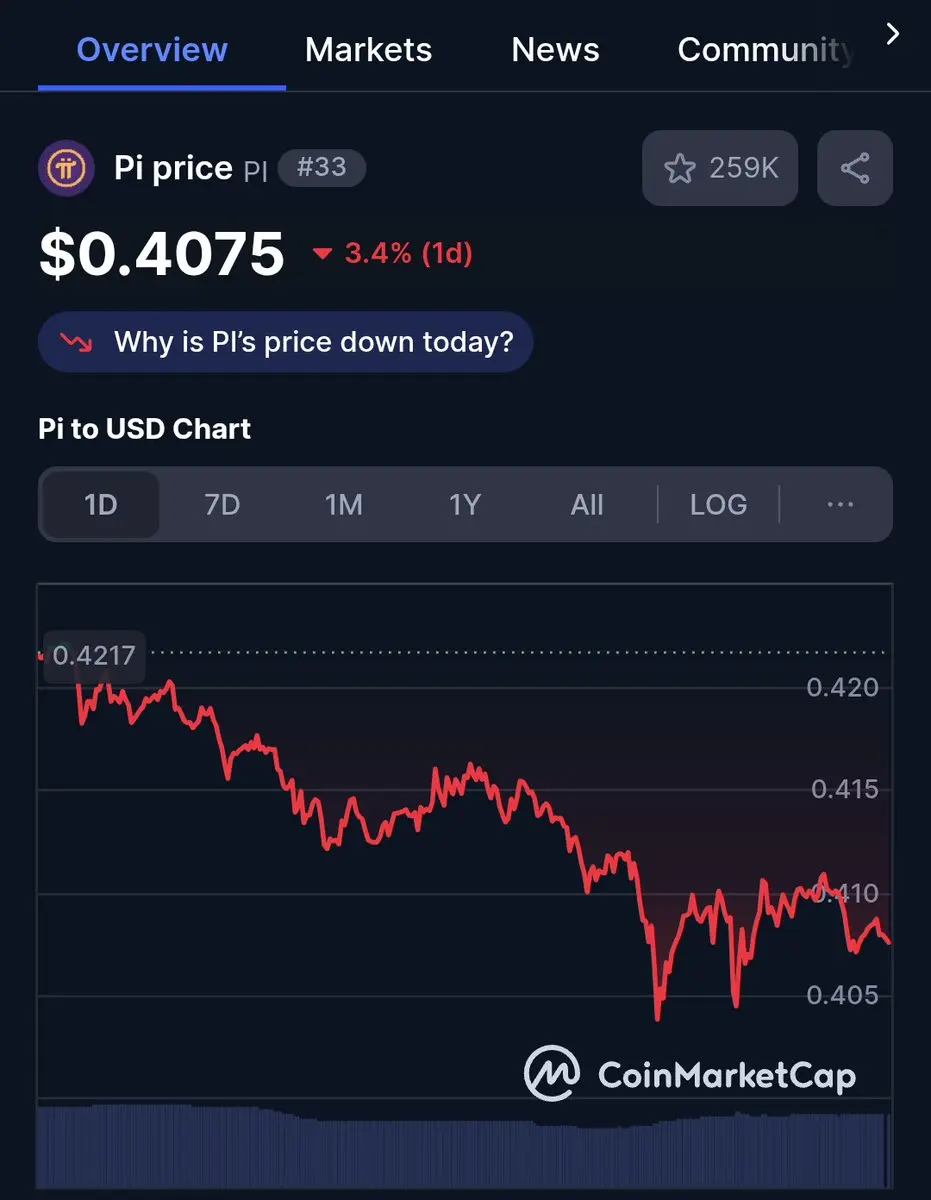Open the Markets tab

[x=368, y=50]
